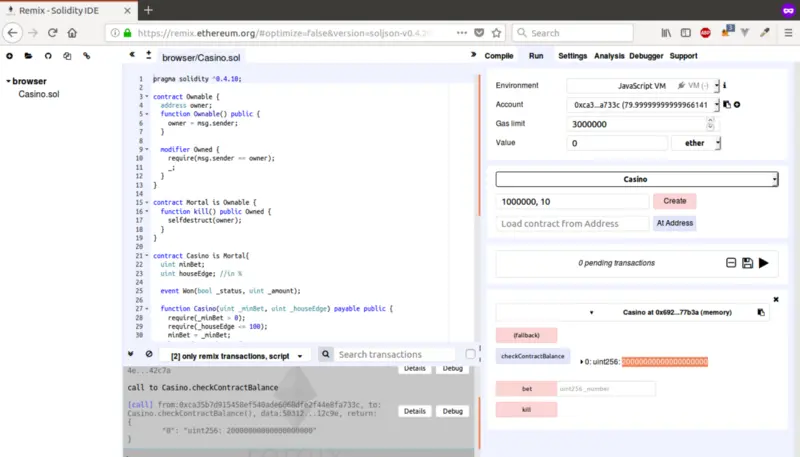800x457 pixels.
Task: Switch to the Run tab
Action: pyautogui.click(x=536, y=56)
